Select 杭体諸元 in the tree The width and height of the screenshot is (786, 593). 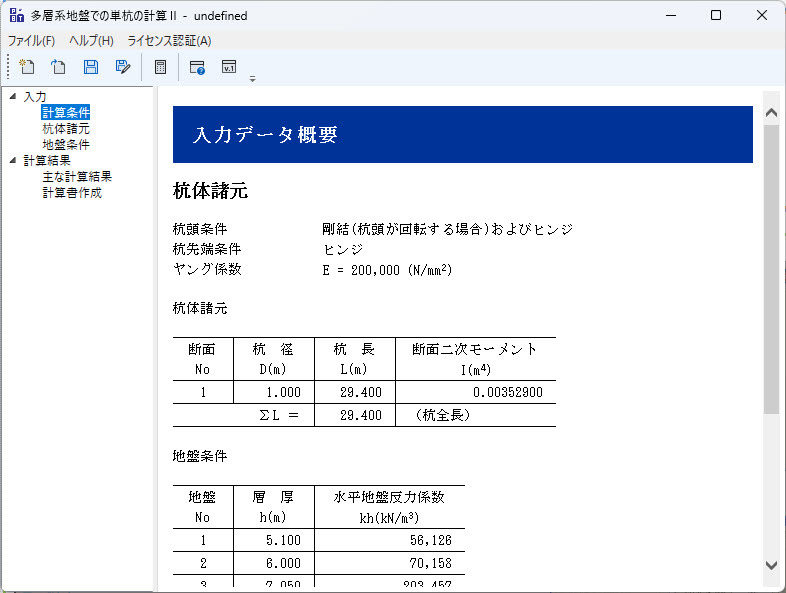coord(66,129)
